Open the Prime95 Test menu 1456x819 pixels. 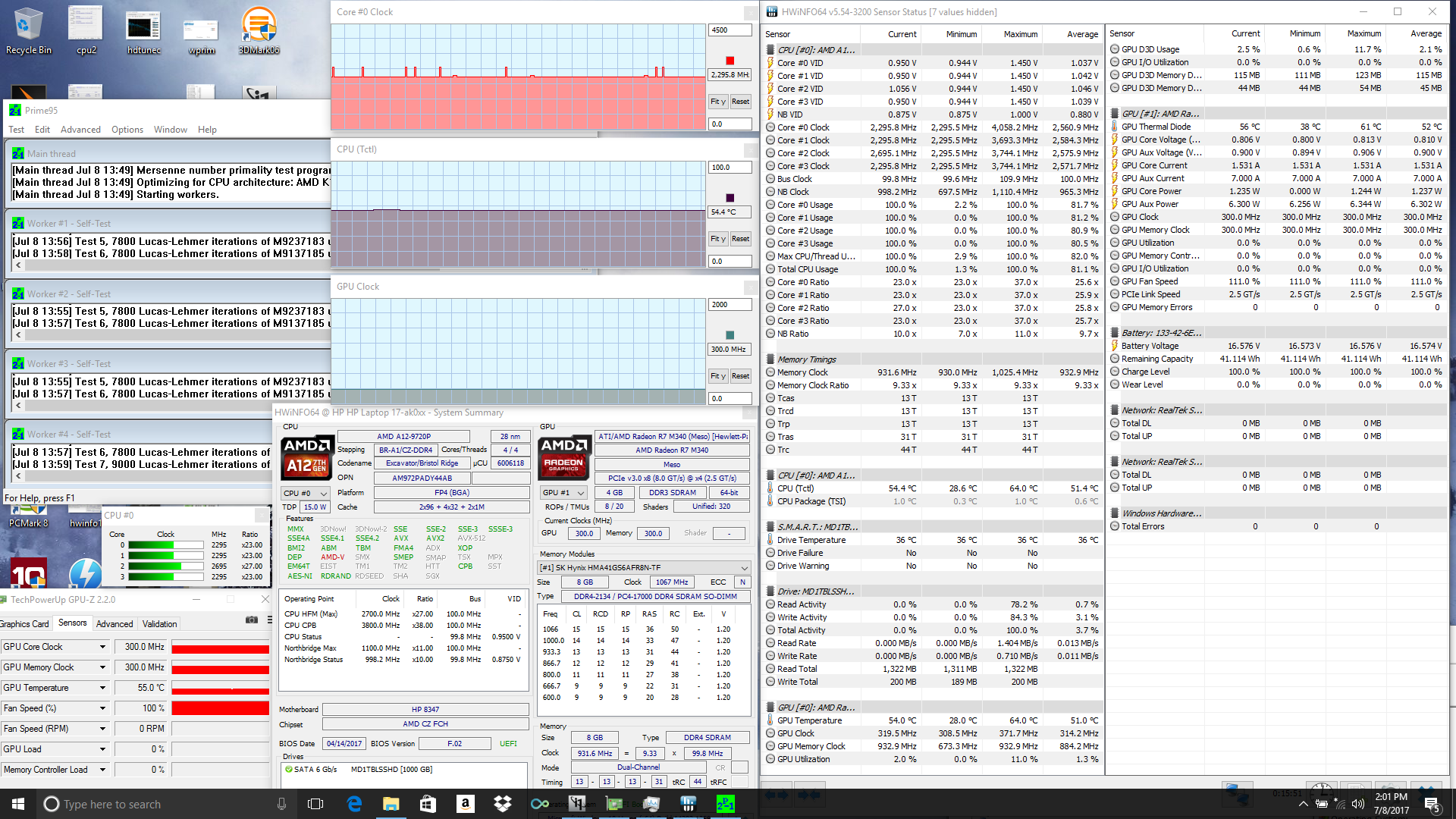pos(16,130)
